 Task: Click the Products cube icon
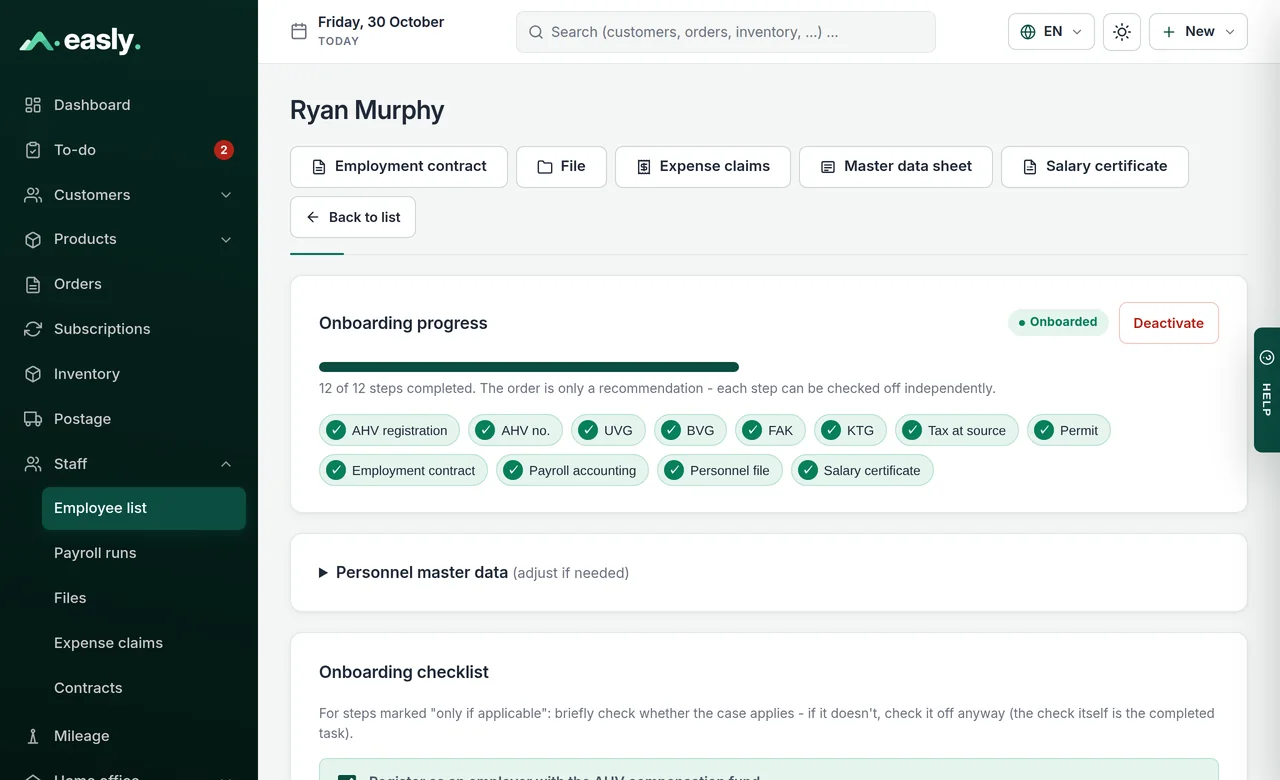(33, 239)
